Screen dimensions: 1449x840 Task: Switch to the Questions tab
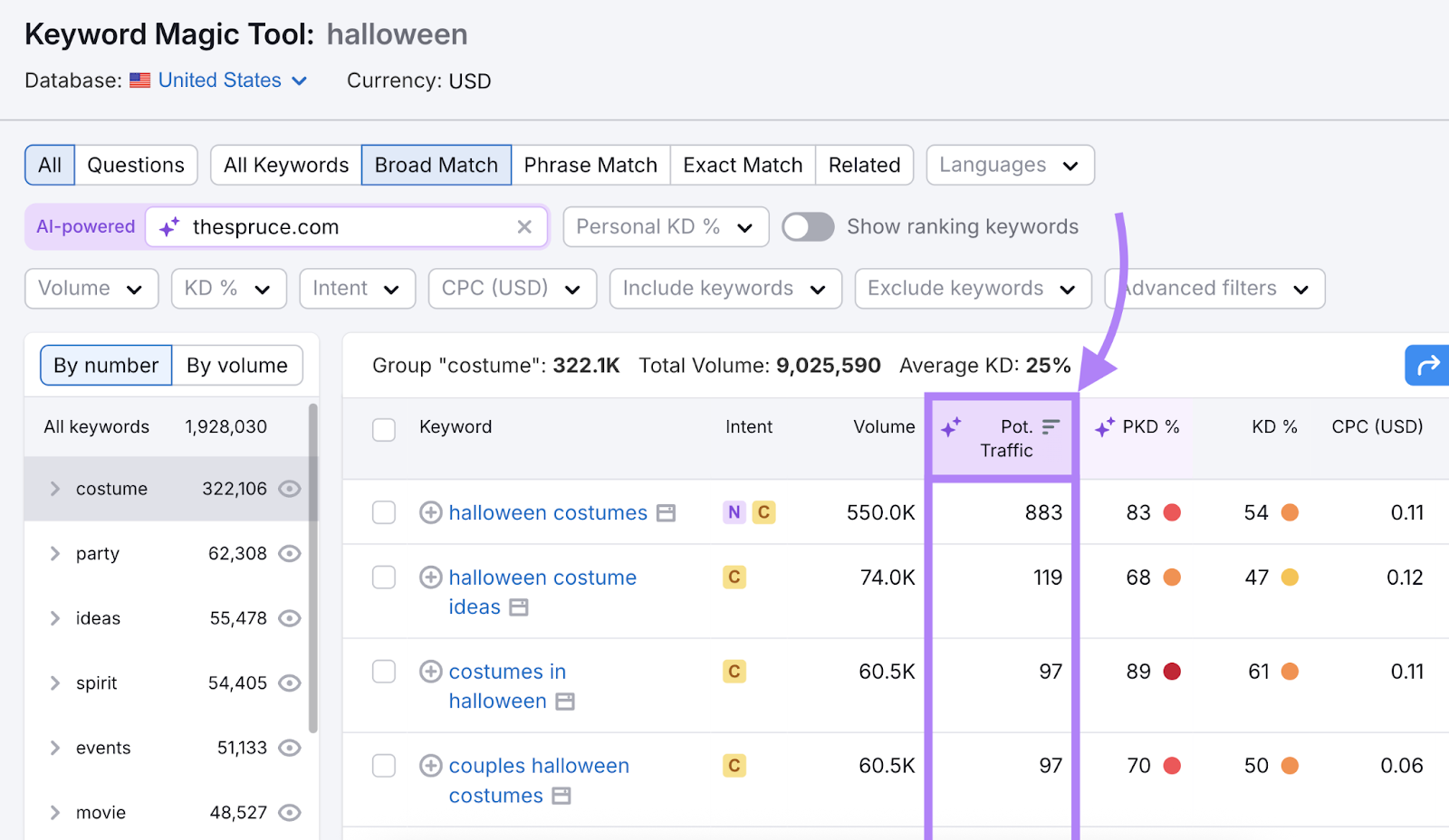[x=136, y=165]
